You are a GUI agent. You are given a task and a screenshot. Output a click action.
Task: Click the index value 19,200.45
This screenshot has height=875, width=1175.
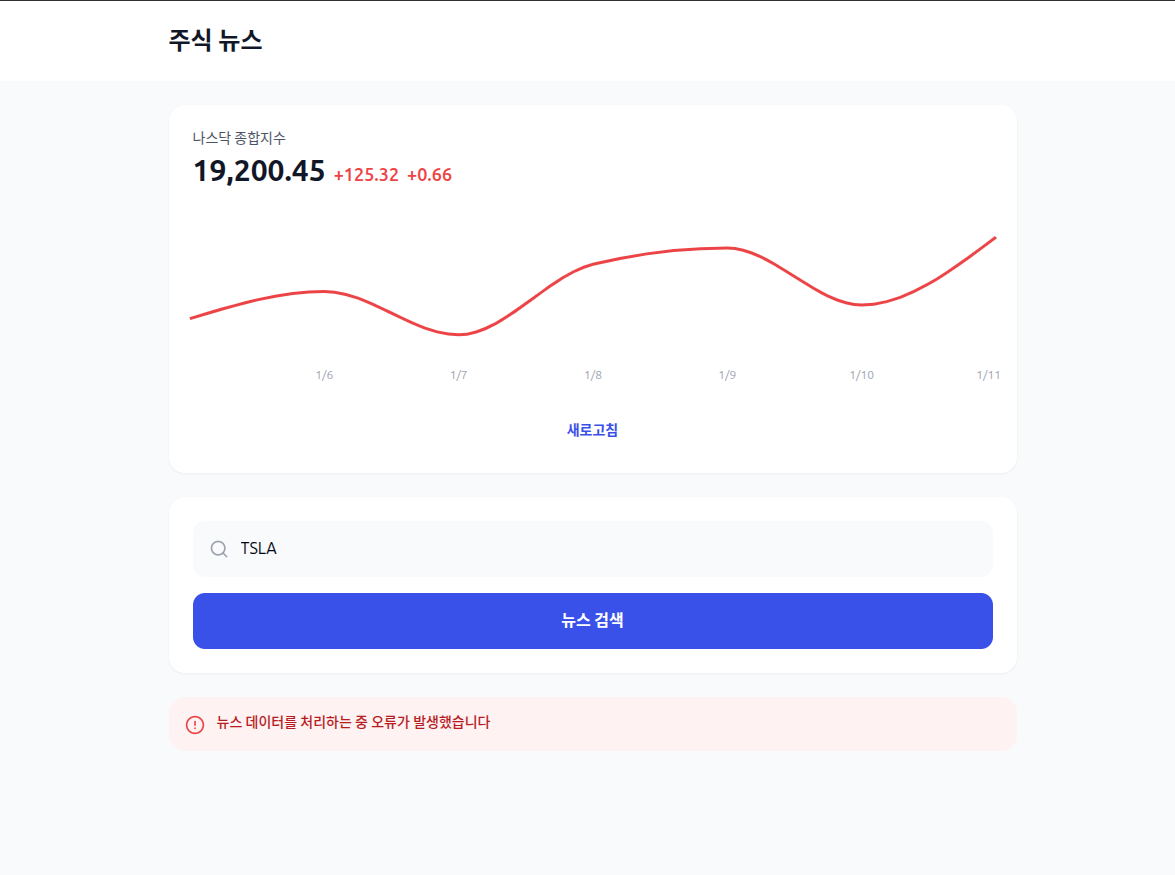pos(259,171)
